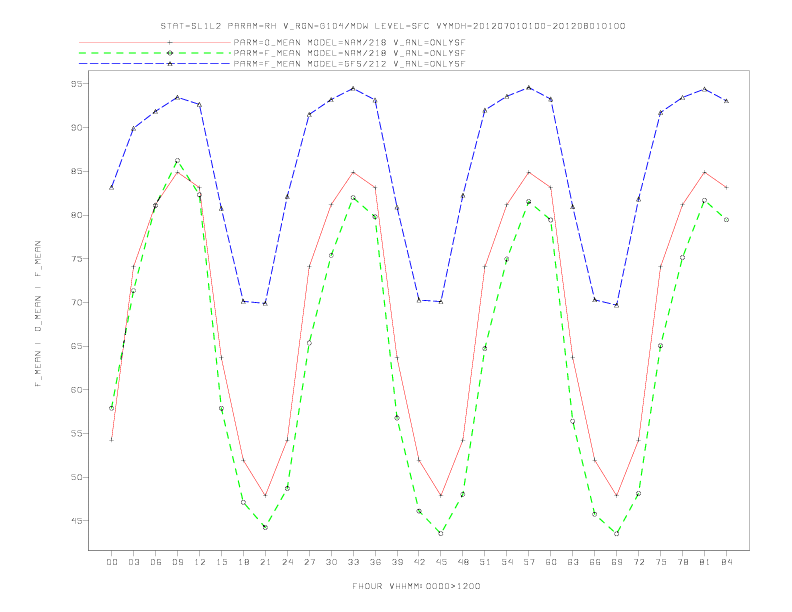Click y-axis tick label 70
This screenshot has width=792, height=612.
pos(77,302)
